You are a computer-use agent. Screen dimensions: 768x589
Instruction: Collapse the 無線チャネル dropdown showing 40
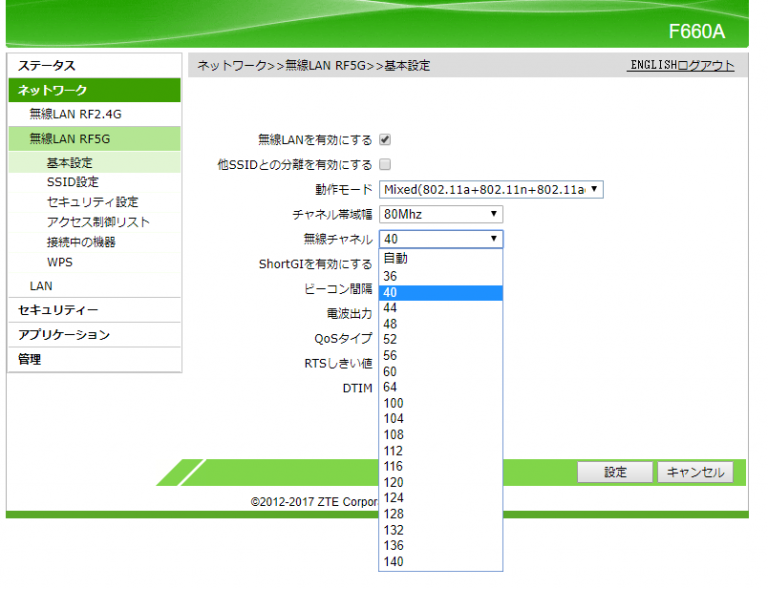coord(441,239)
